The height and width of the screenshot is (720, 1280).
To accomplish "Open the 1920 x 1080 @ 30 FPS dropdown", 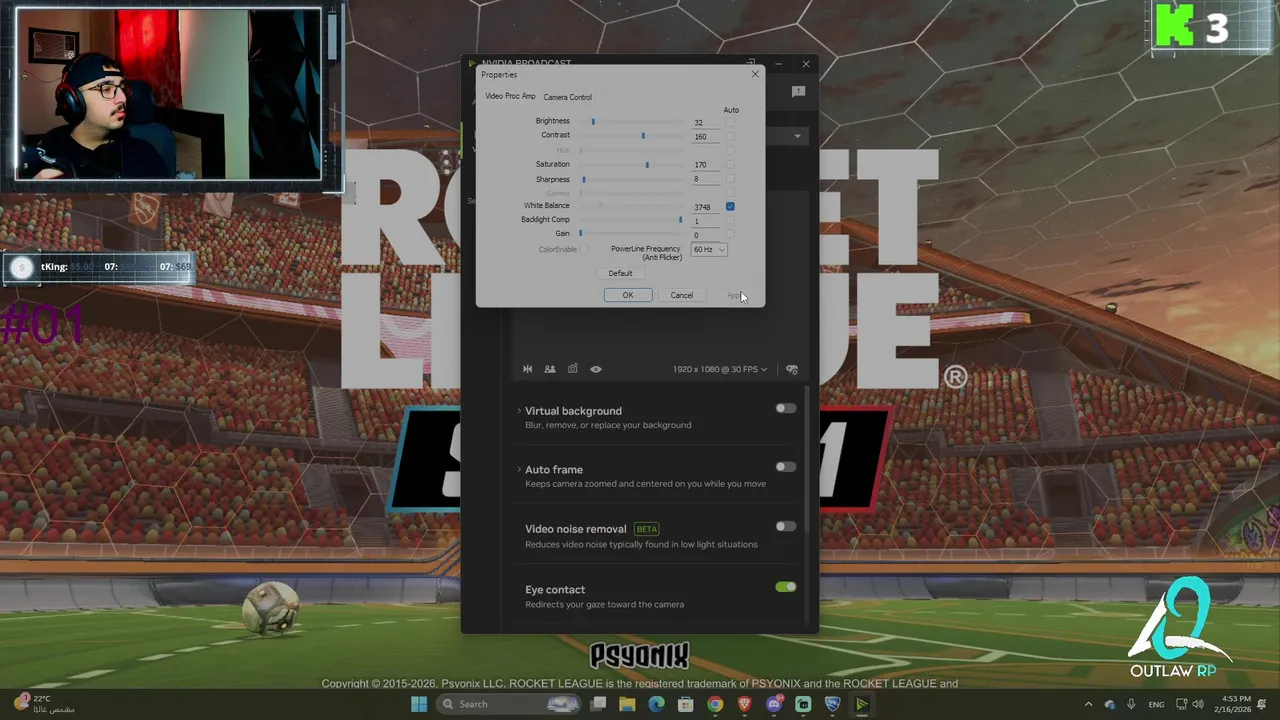I will click(720, 369).
